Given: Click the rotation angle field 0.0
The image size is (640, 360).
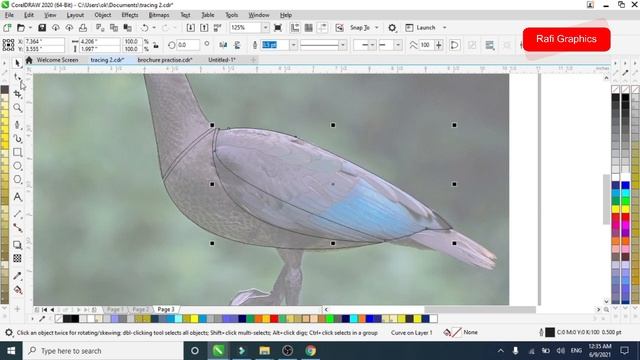Looking at the screenshot, I should (188, 45).
